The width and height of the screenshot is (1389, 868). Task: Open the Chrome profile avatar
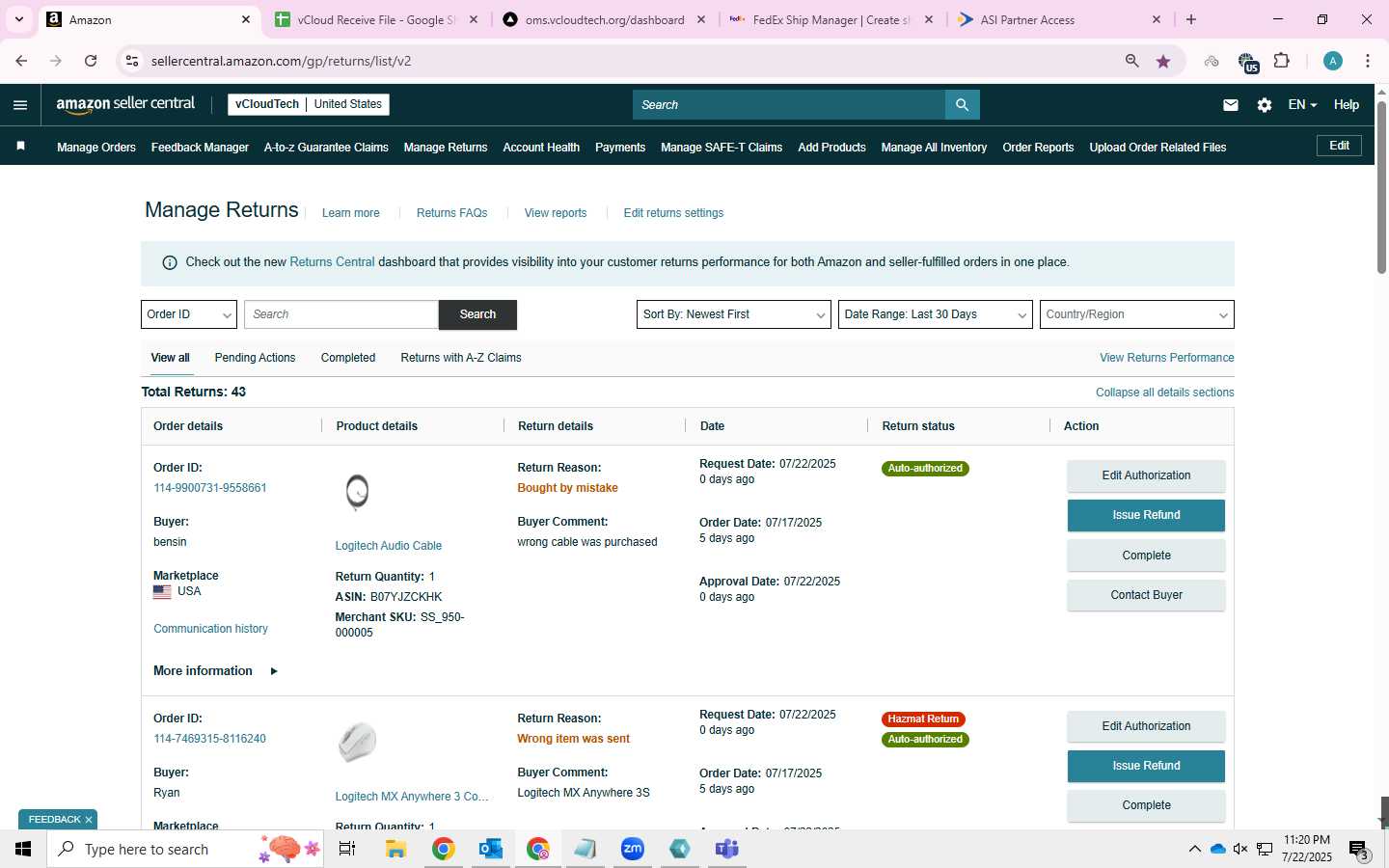click(x=1333, y=61)
